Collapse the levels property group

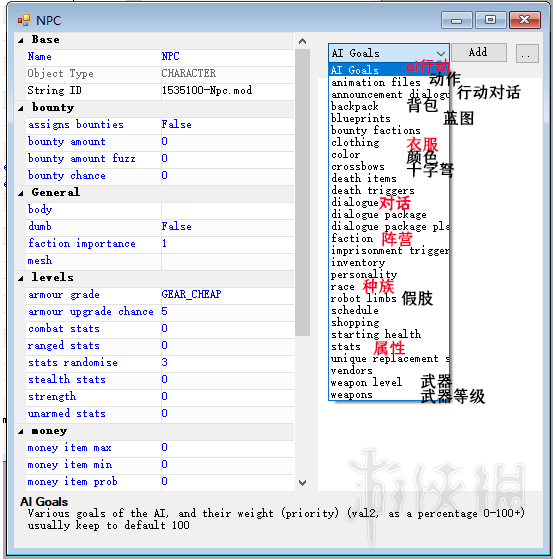tap(21, 278)
